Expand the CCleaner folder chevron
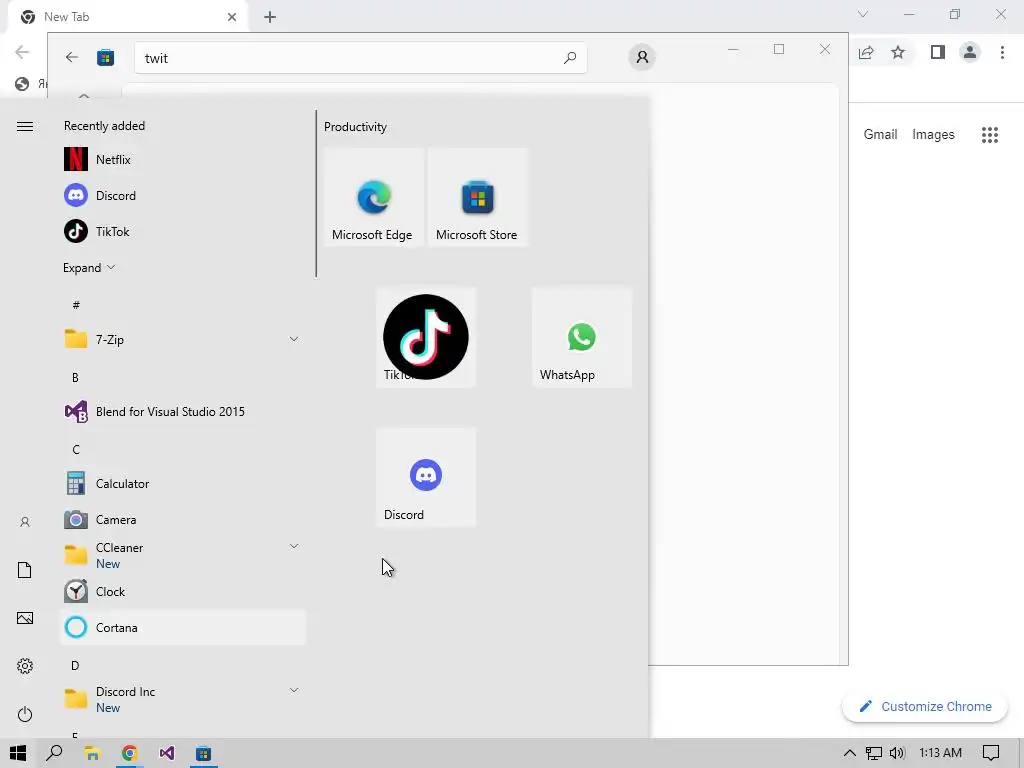The width and height of the screenshot is (1024, 768). coord(294,546)
